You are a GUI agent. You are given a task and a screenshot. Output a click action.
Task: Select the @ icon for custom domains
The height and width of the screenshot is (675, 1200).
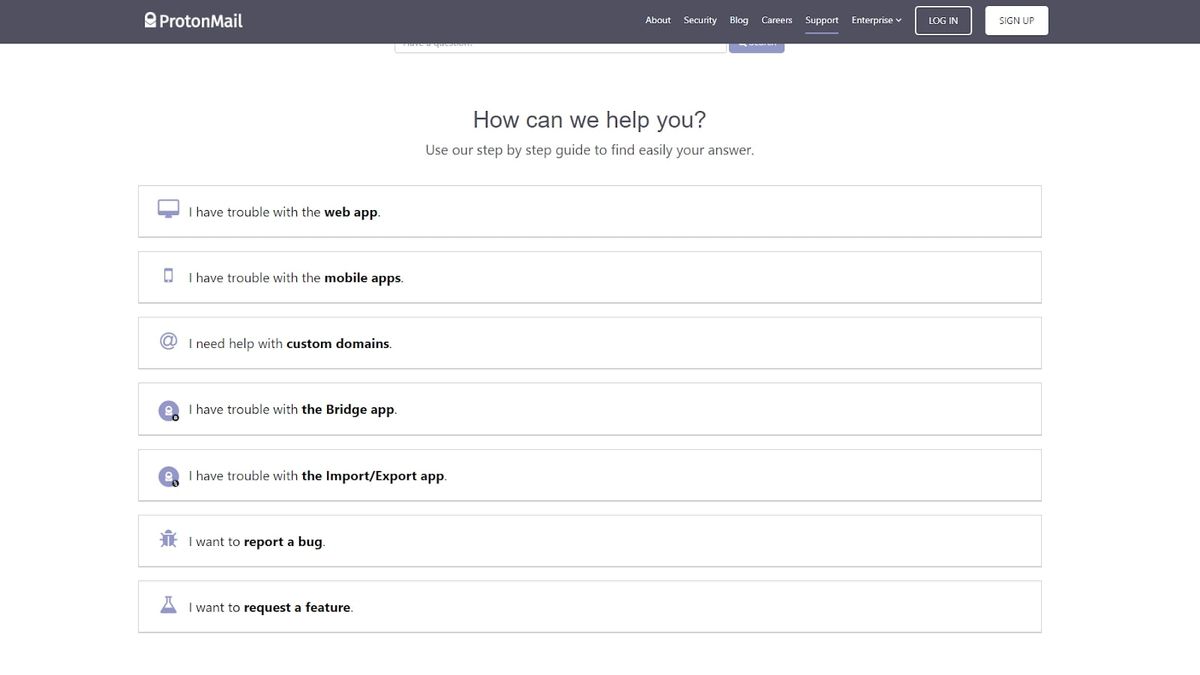[x=167, y=340]
